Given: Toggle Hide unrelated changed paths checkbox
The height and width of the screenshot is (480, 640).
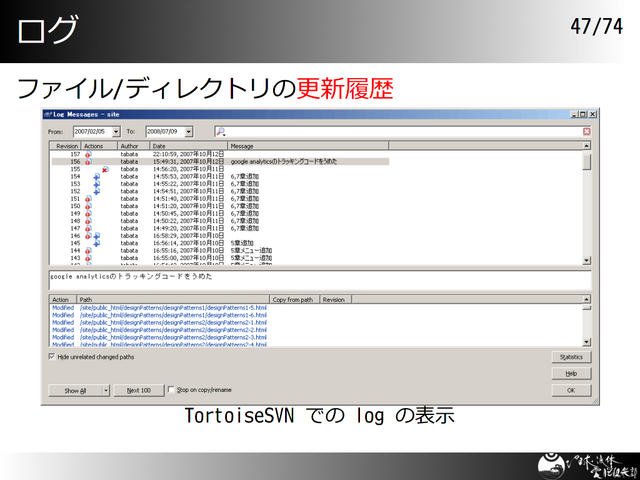Looking at the screenshot, I should click(53, 356).
